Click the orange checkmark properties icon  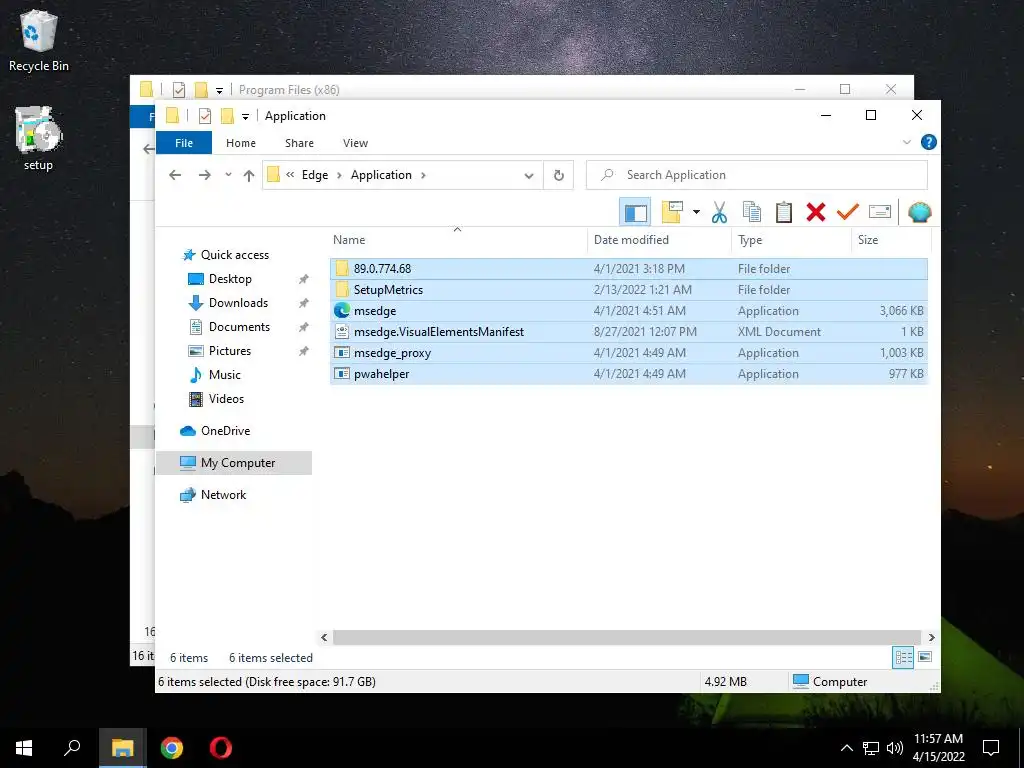pos(848,212)
